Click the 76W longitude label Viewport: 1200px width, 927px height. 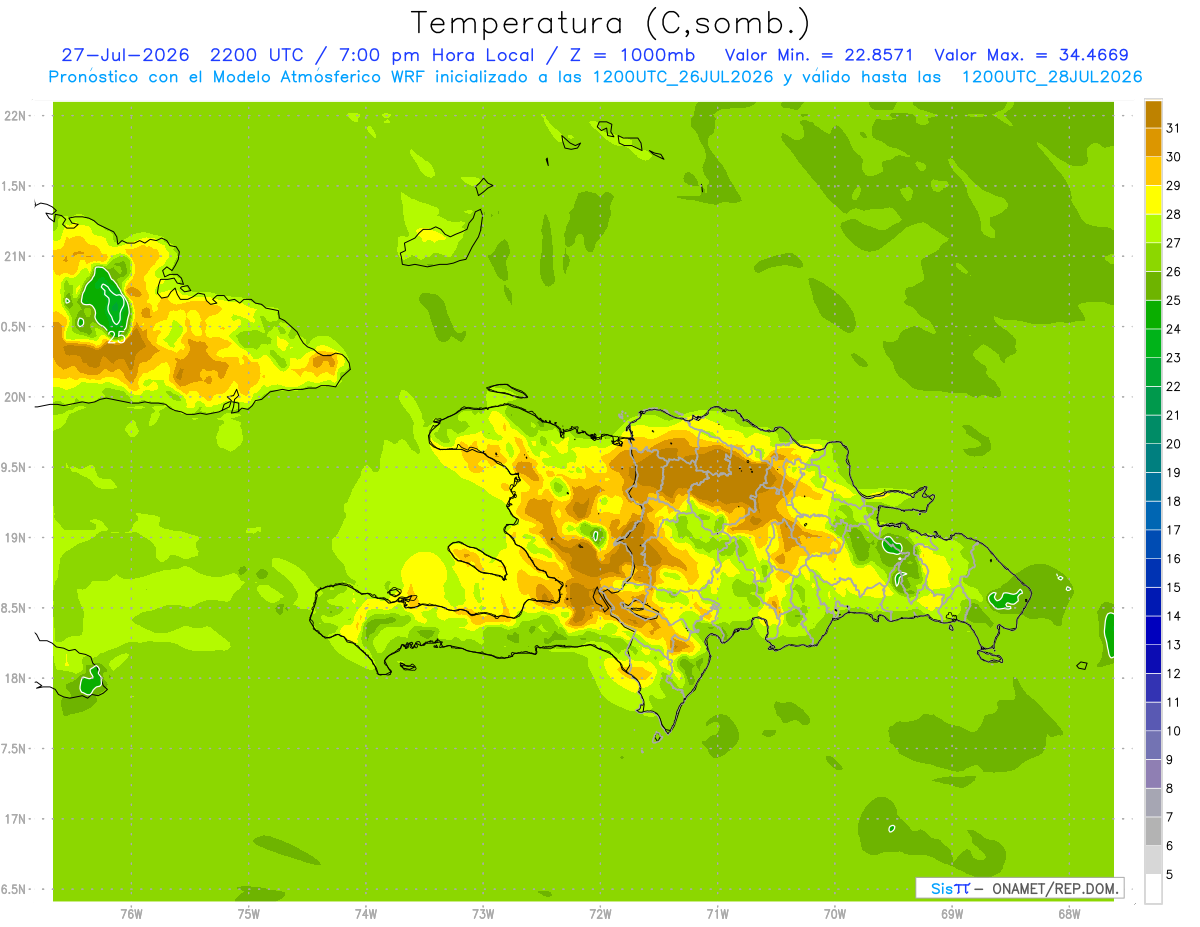[x=131, y=913]
